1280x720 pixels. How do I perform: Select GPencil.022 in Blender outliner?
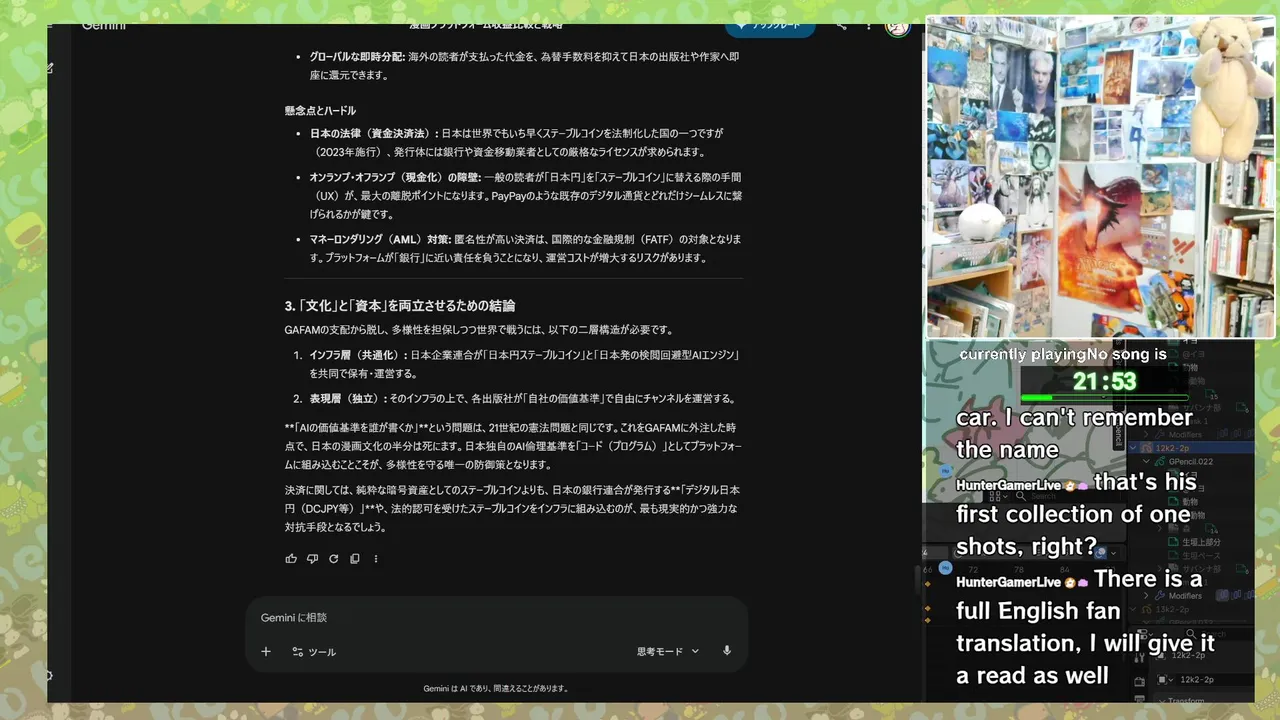(x=1190, y=462)
